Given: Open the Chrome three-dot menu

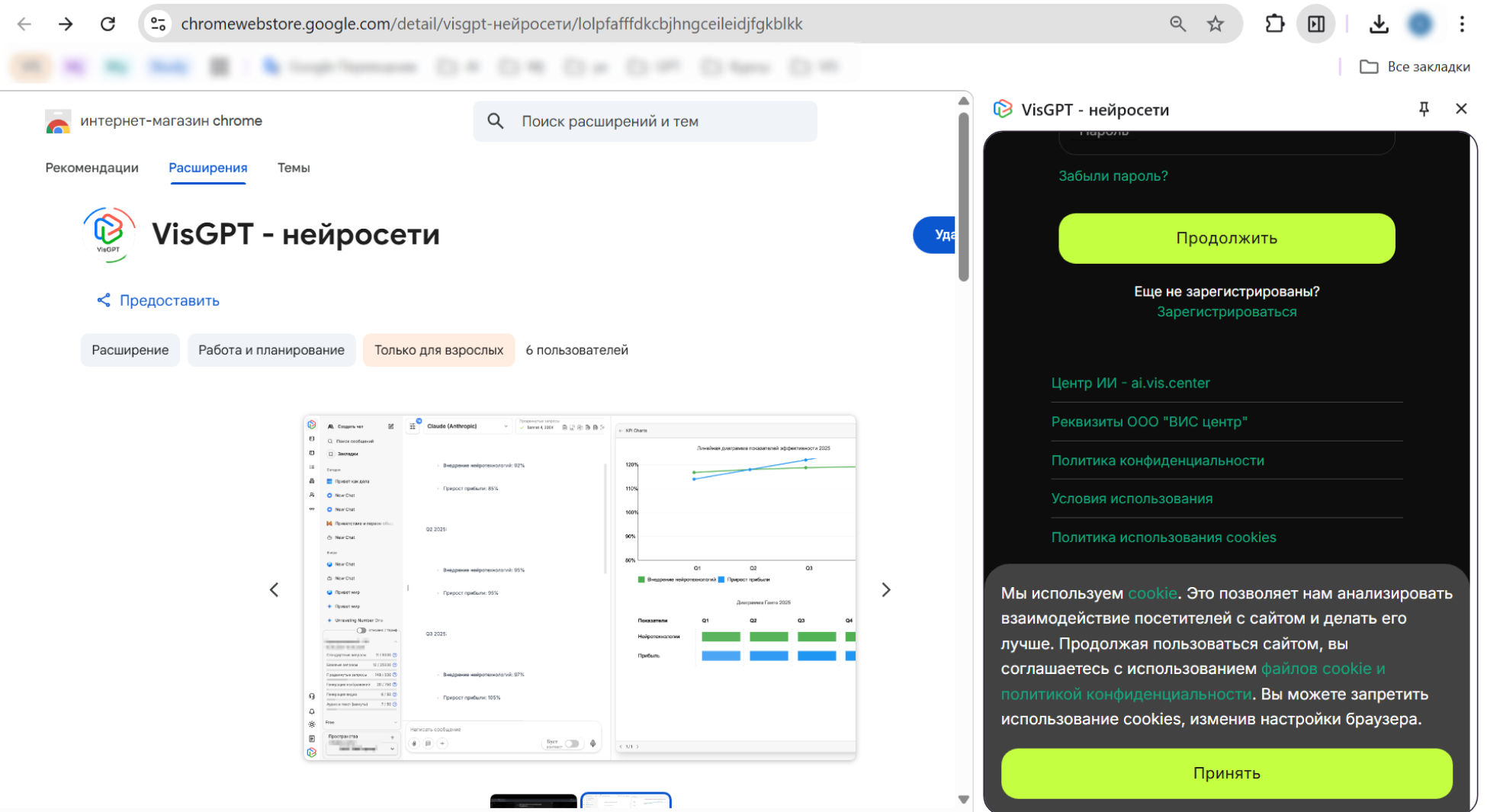Looking at the screenshot, I should point(1462,24).
